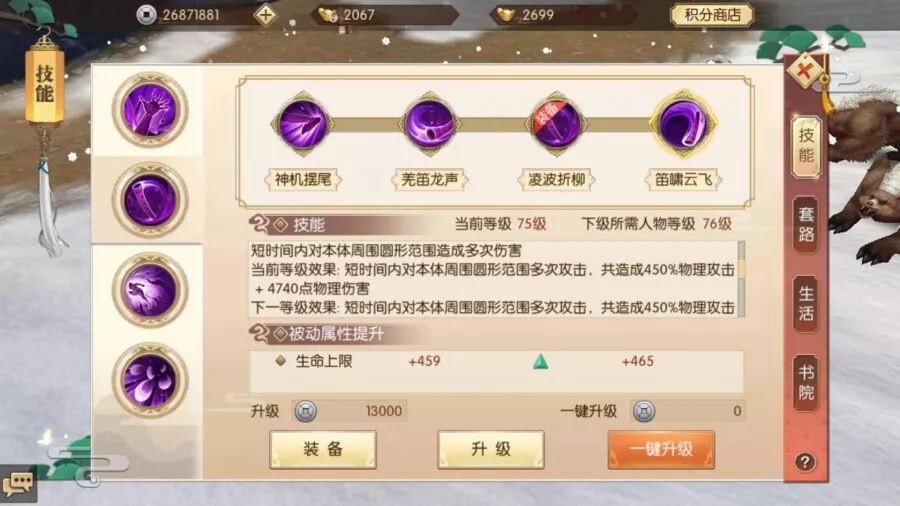
Task: Select the 羌笛龙声 skill icon
Action: tap(429, 123)
